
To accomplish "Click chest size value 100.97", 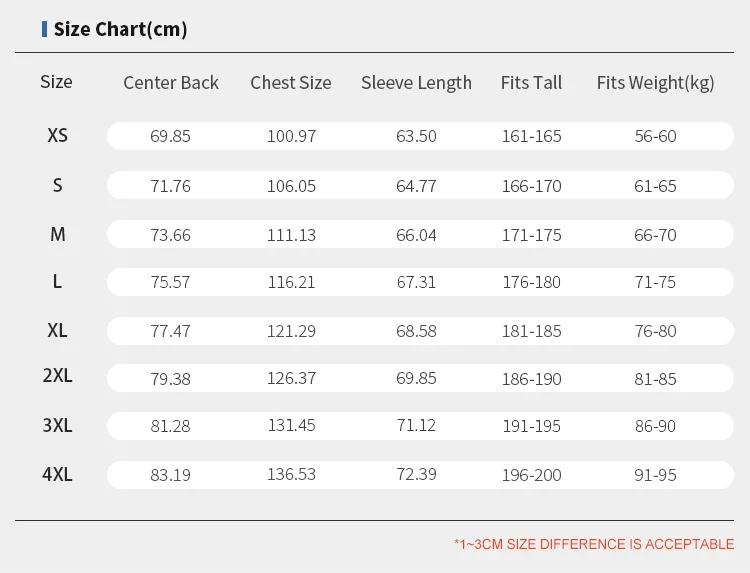I will (291, 136).
